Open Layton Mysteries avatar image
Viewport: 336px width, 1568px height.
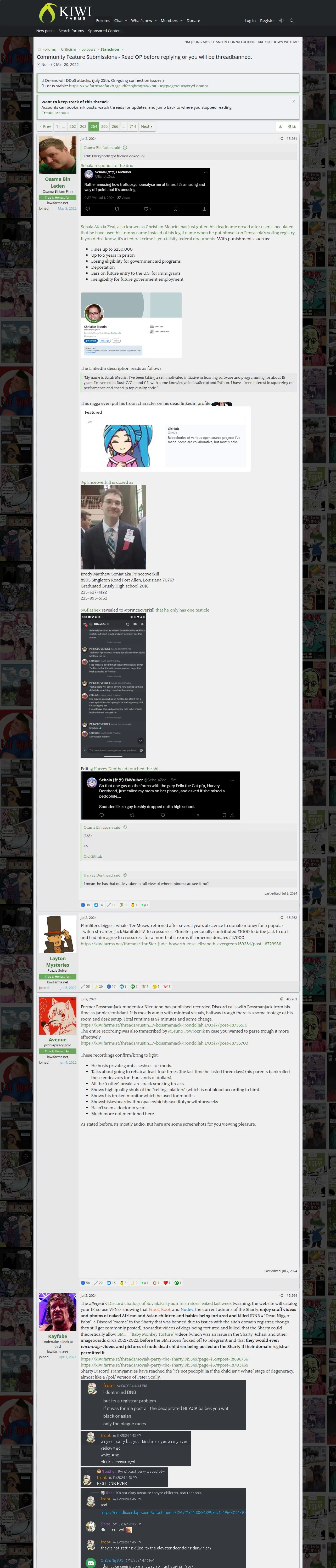coord(57,934)
